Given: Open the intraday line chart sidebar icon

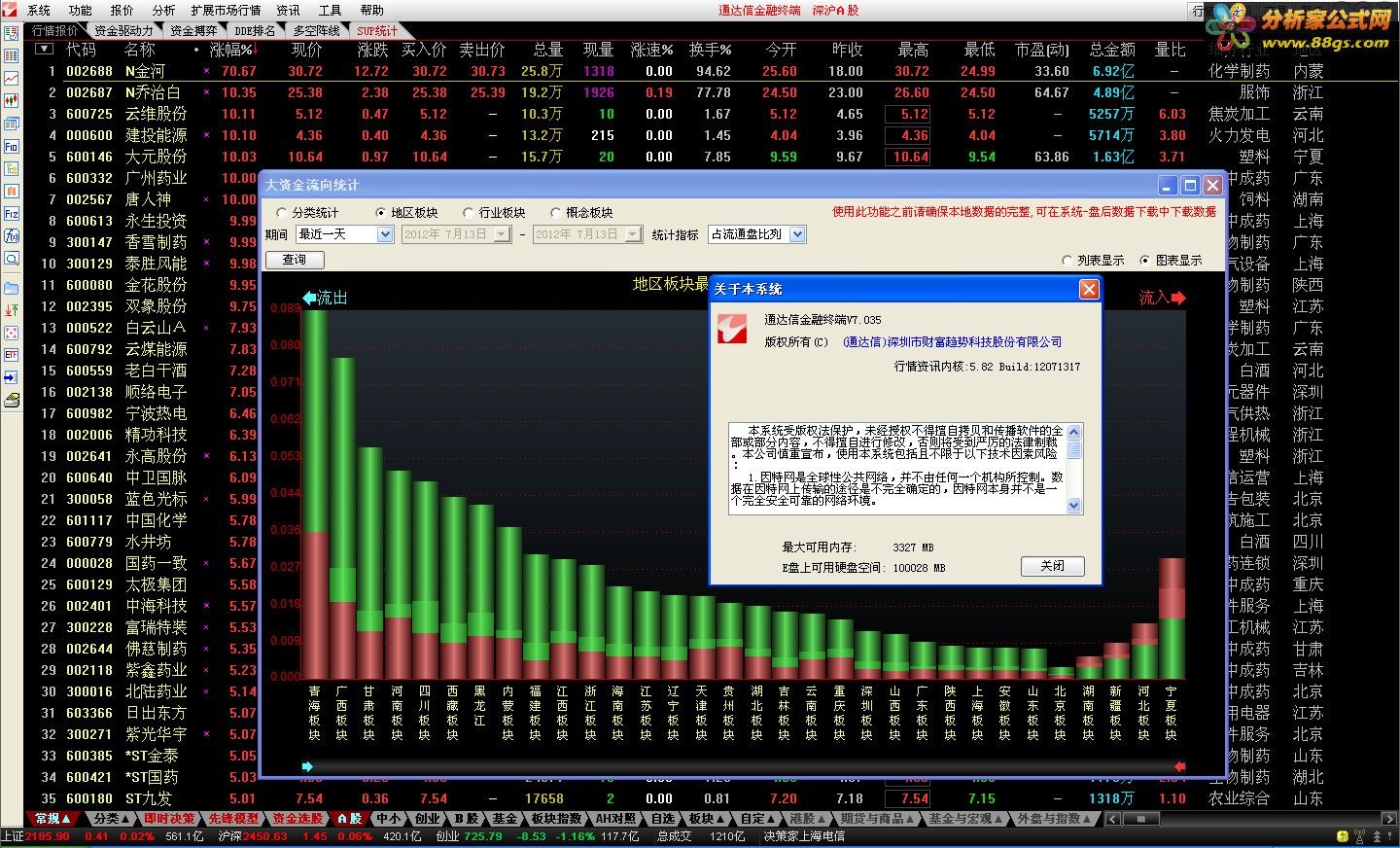Looking at the screenshot, I should coord(12,78).
